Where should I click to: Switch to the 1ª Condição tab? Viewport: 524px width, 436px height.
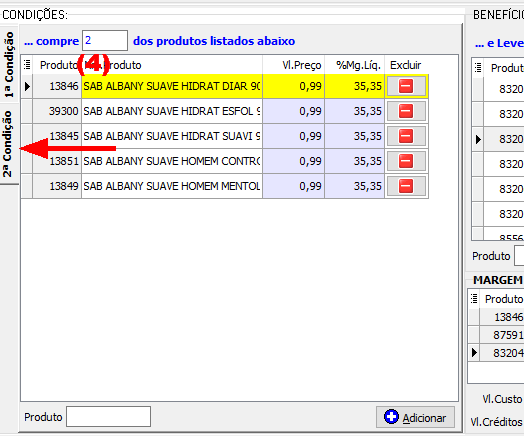9,64
